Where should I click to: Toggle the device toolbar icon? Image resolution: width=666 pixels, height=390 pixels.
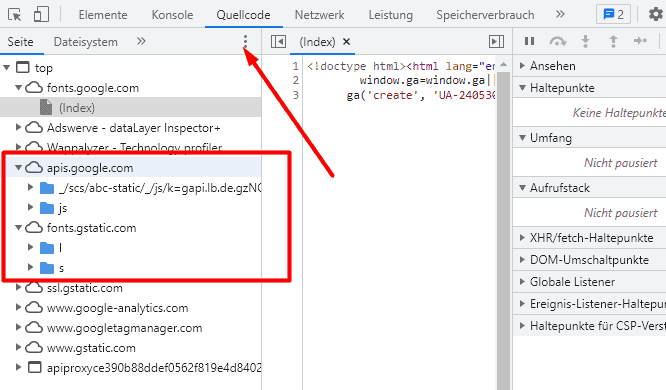[x=41, y=14]
